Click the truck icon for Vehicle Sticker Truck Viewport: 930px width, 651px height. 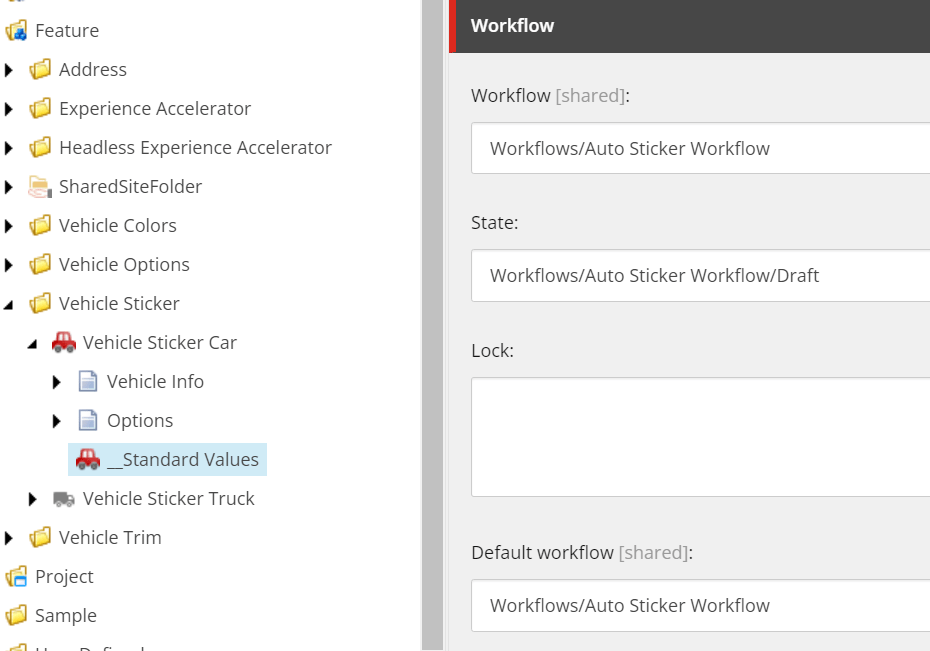pos(64,499)
